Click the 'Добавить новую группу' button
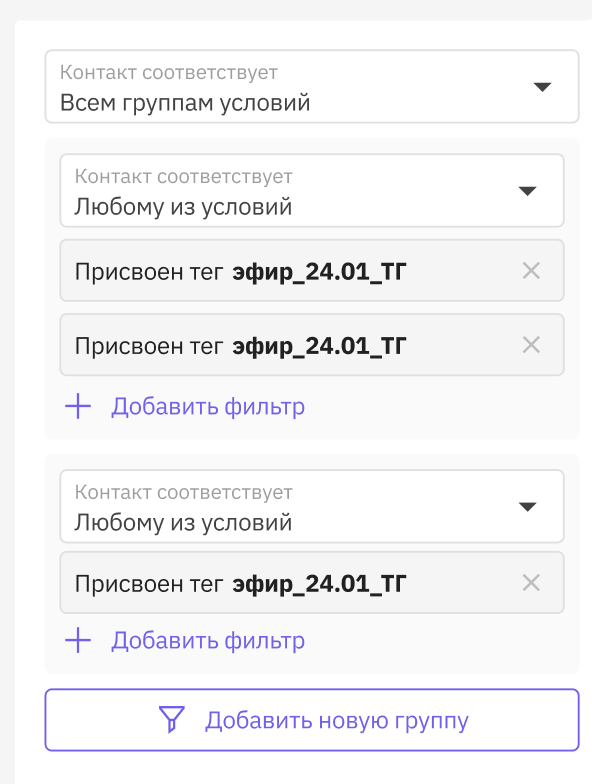 (x=312, y=720)
